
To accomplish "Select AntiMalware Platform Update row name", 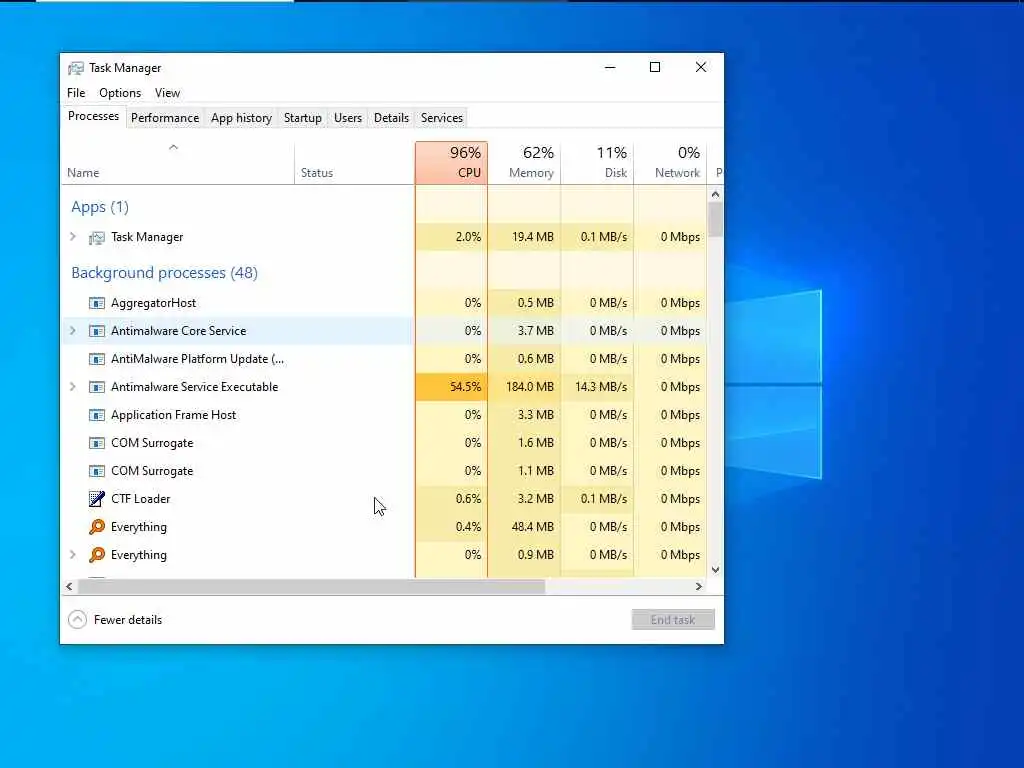I will [197, 359].
